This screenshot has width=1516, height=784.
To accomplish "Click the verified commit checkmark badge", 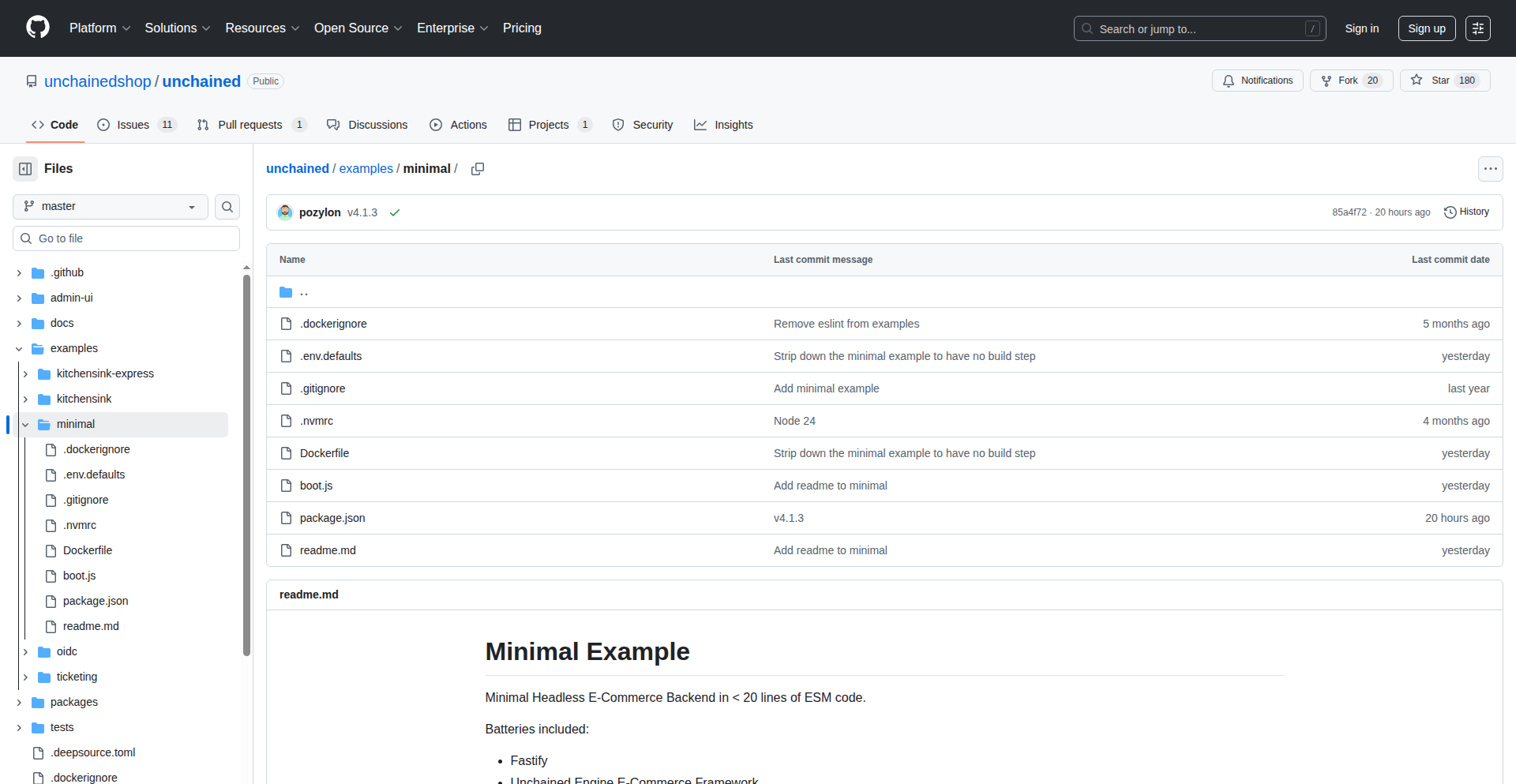I will tap(395, 212).
